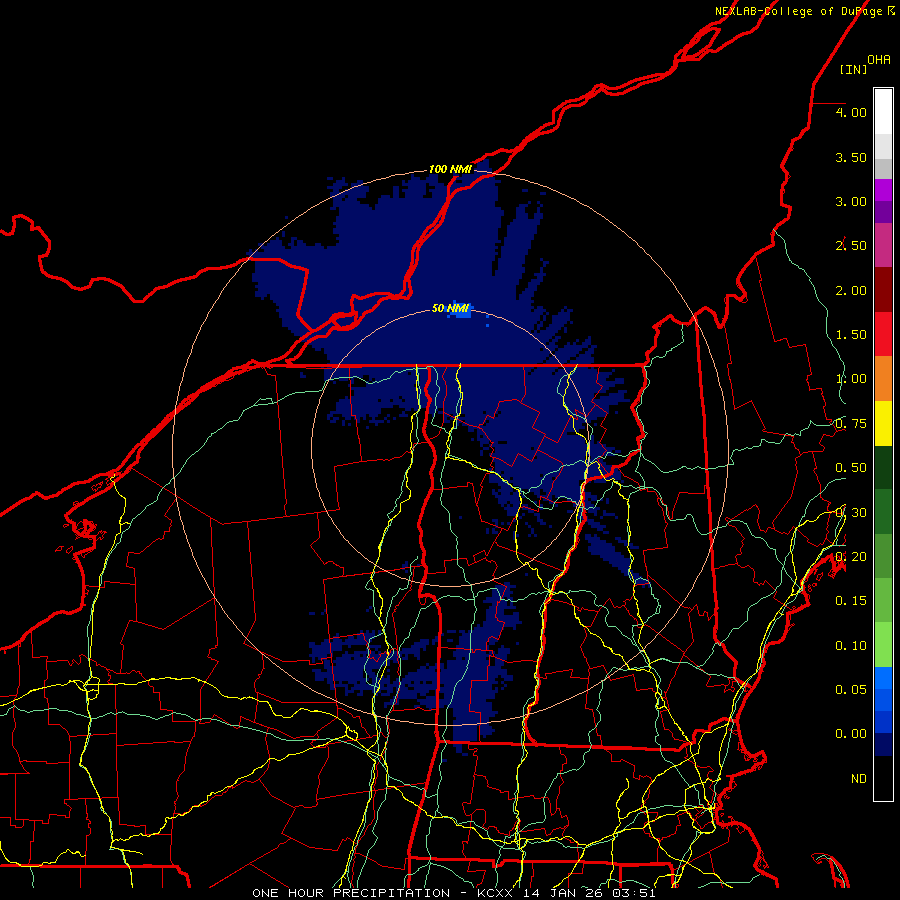Click the 4.00 legend value
The width and height of the screenshot is (900, 900).
(851, 112)
